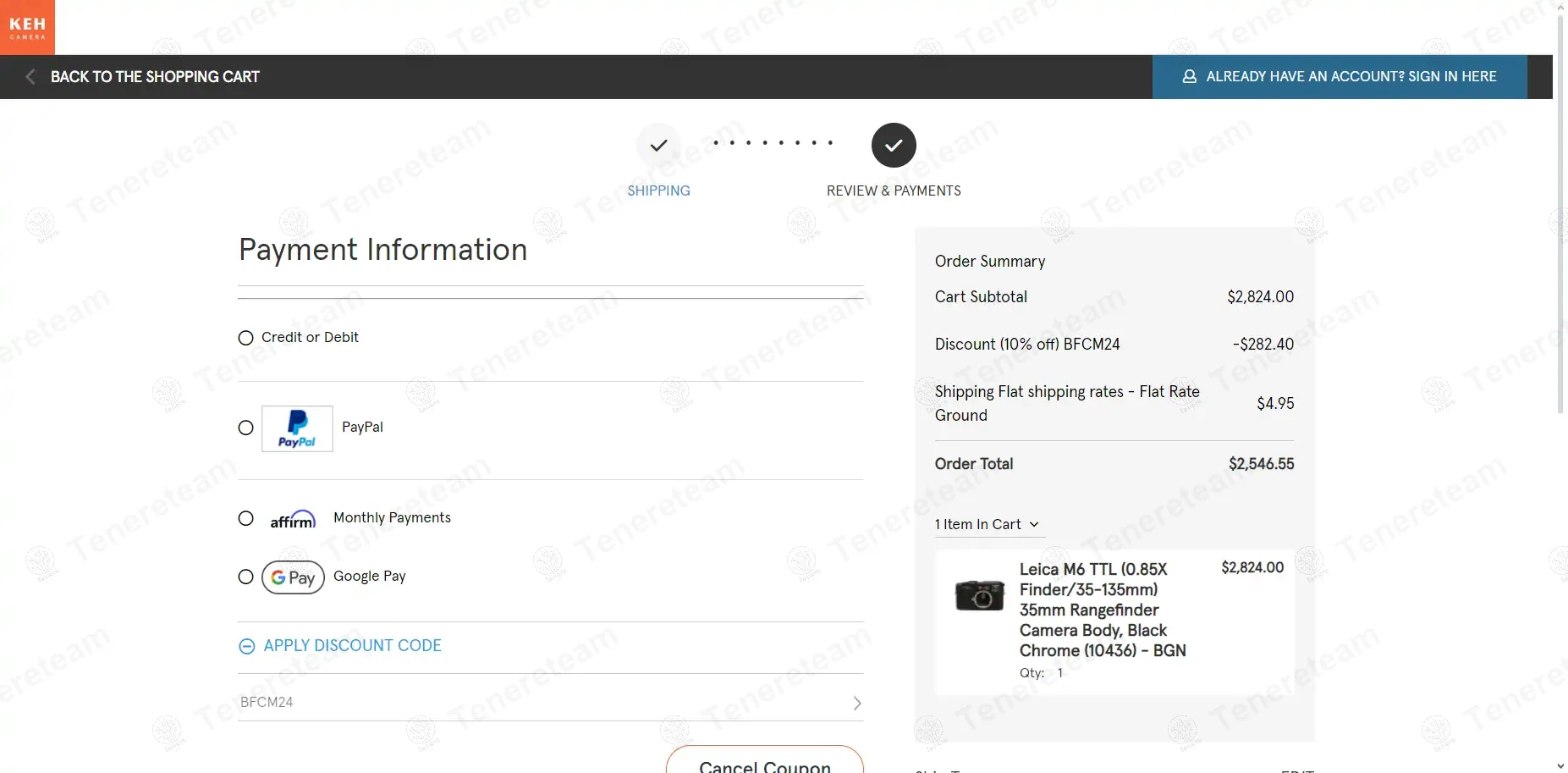The height and width of the screenshot is (773, 1568).
Task: Click the item price $2,824.00 in cart
Action: coord(1252,568)
